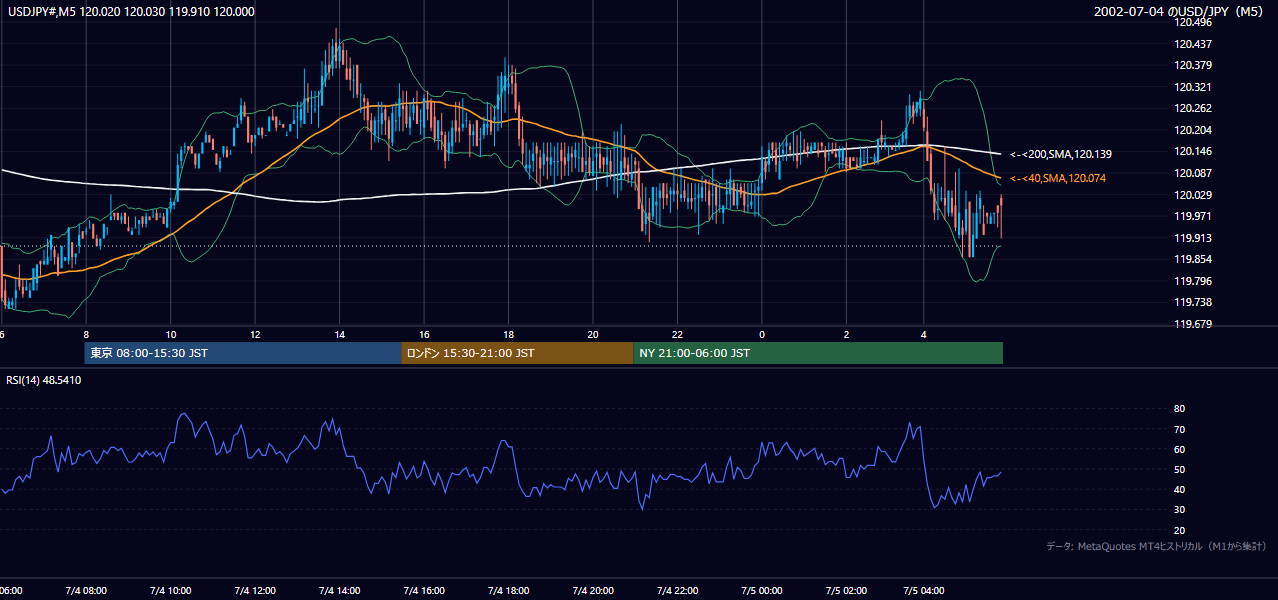
Task: Click the RSI axis value 80
Action: click(x=1180, y=409)
